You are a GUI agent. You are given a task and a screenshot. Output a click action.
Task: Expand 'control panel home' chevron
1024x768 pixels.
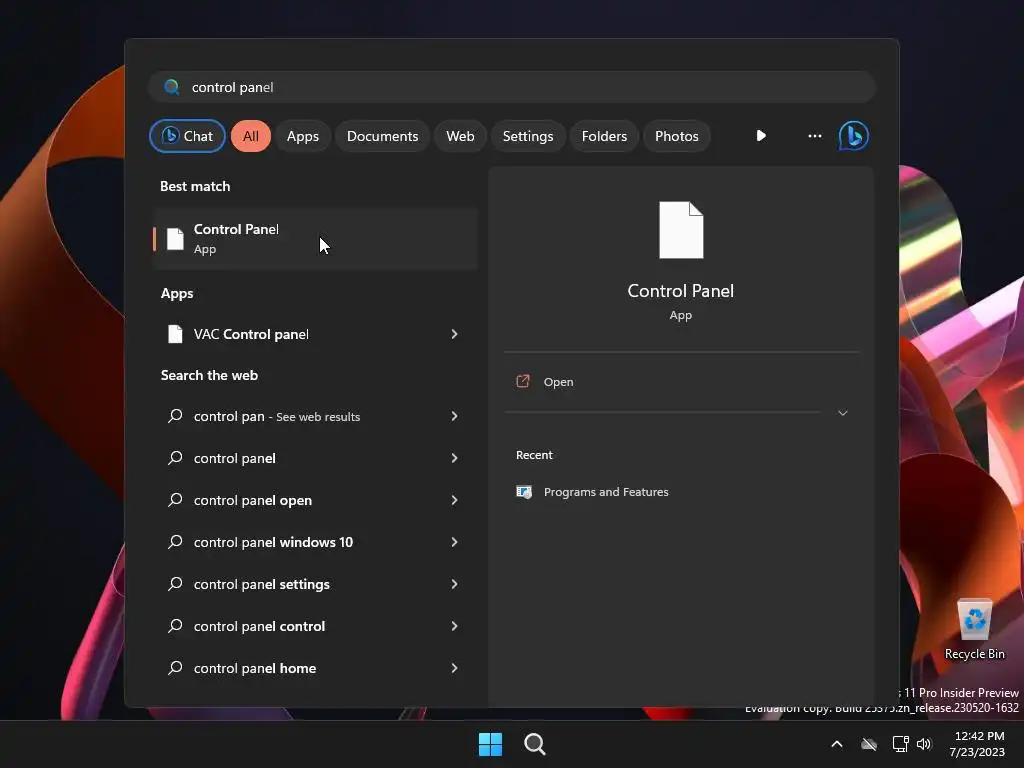click(455, 667)
